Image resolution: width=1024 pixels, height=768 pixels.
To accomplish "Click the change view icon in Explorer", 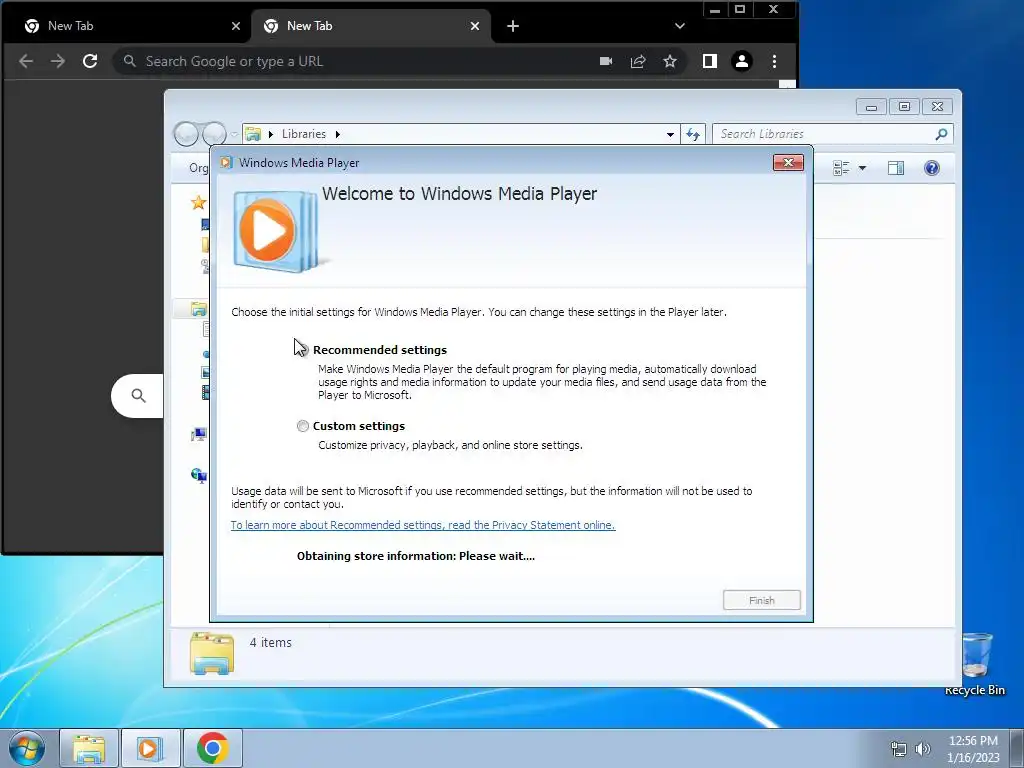I will coord(841,168).
